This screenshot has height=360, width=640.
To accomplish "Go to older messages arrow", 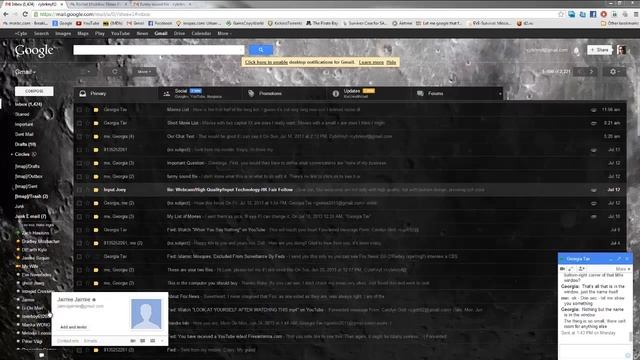I will tap(591, 72).
